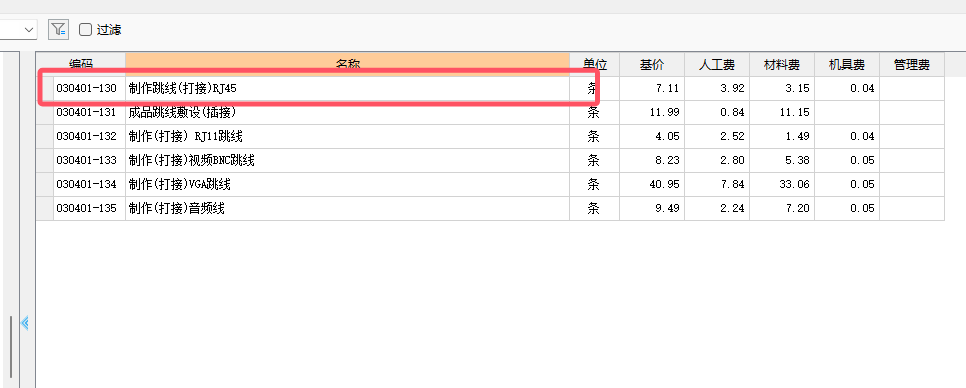Viewport: 966px width, 388px height.
Task: Sort by the 编码 column header
Action: [81, 64]
